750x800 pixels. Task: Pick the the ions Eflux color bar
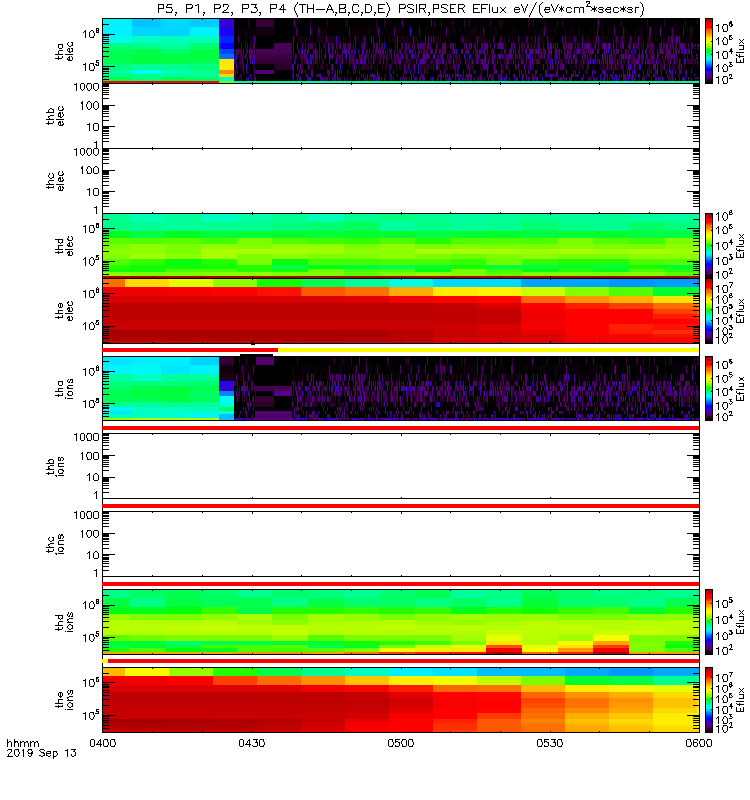[709, 699]
